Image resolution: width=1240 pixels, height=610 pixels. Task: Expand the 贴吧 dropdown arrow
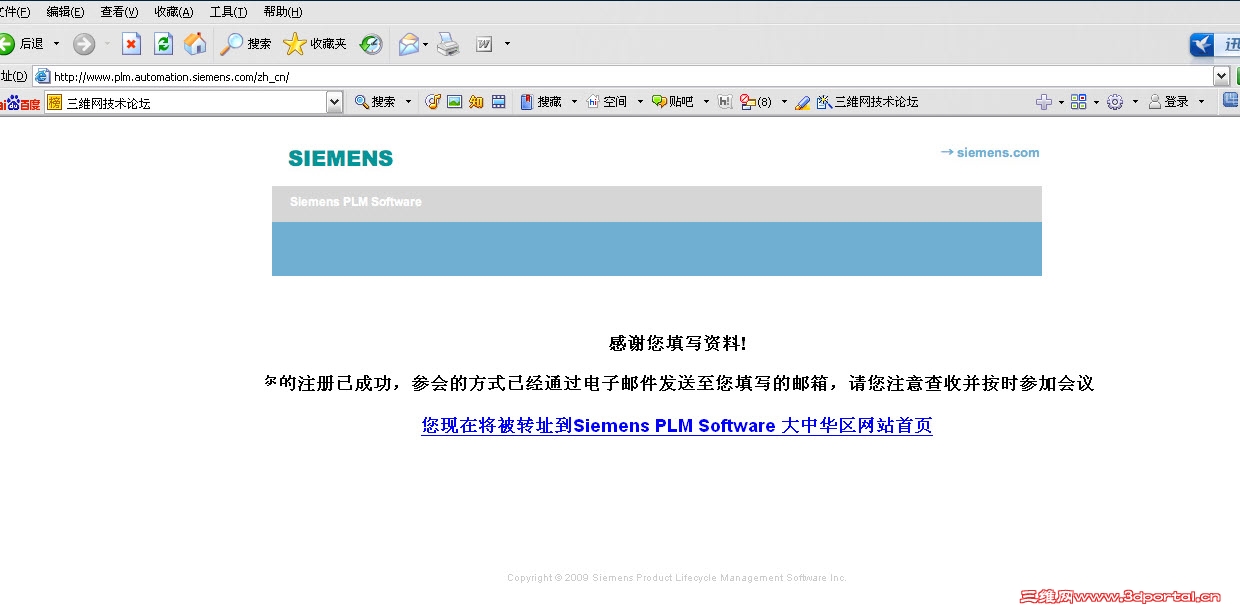pos(706,102)
